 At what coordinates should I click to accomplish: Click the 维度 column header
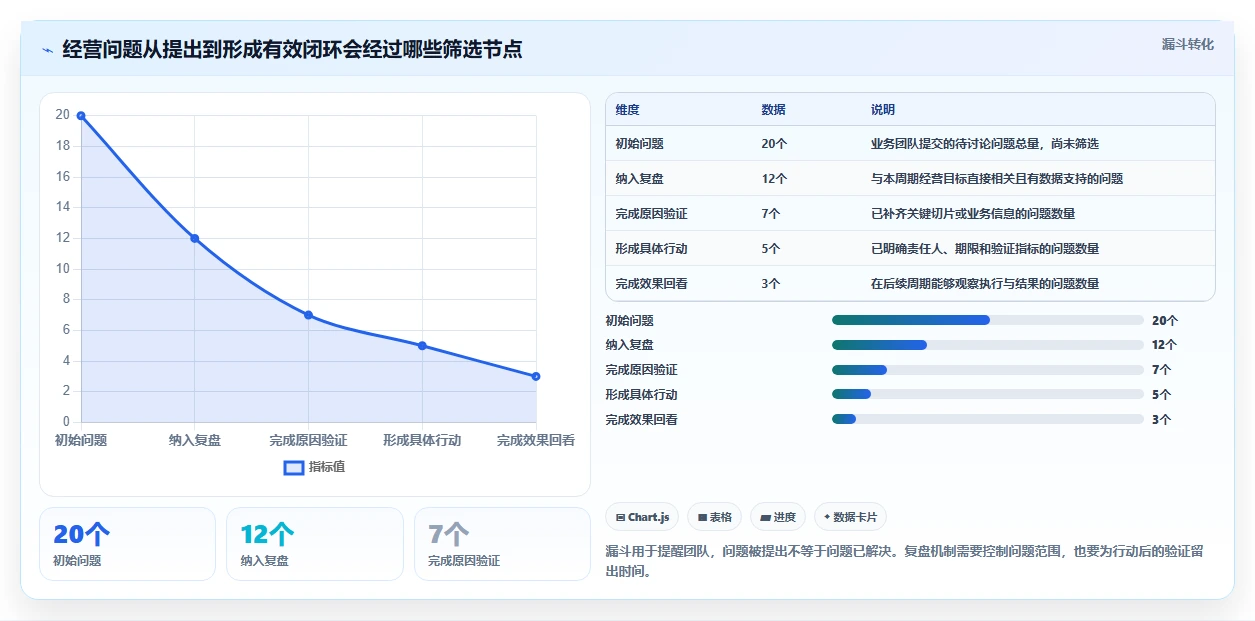click(x=628, y=110)
